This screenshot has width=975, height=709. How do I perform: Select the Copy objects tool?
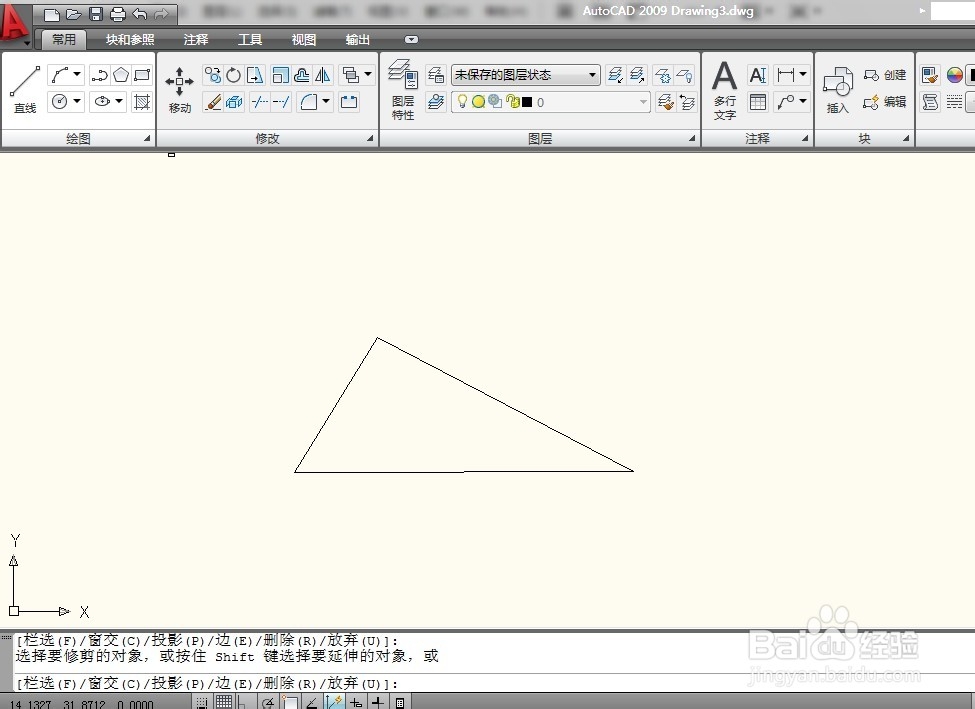pos(213,75)
